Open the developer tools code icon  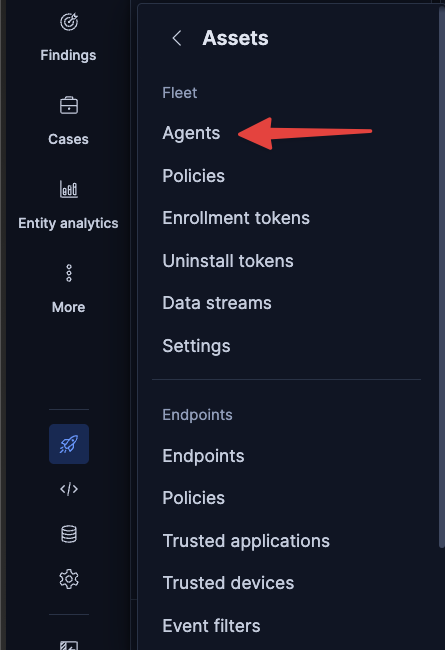[69, 489]
